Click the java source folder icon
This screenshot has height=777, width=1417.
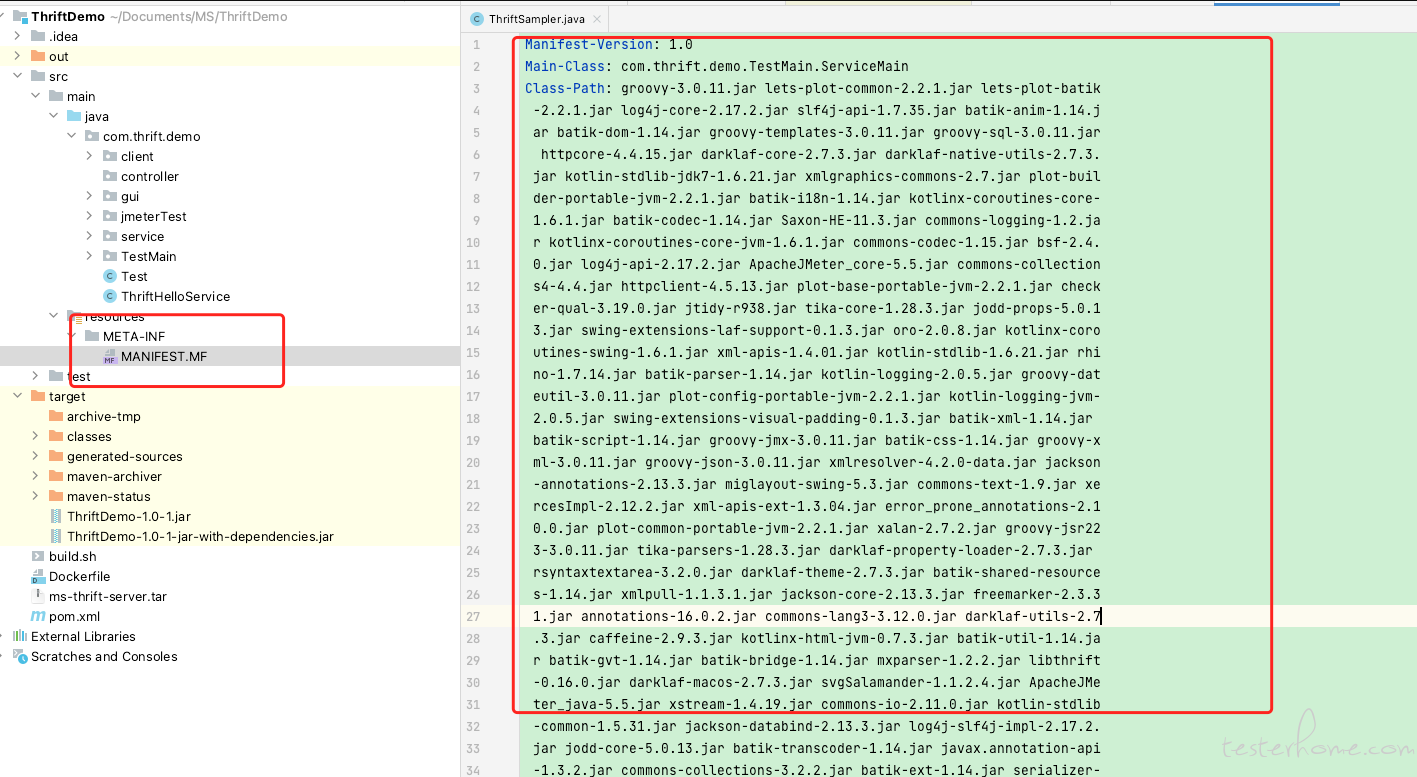pyautogui.click(x=74, y=116)
